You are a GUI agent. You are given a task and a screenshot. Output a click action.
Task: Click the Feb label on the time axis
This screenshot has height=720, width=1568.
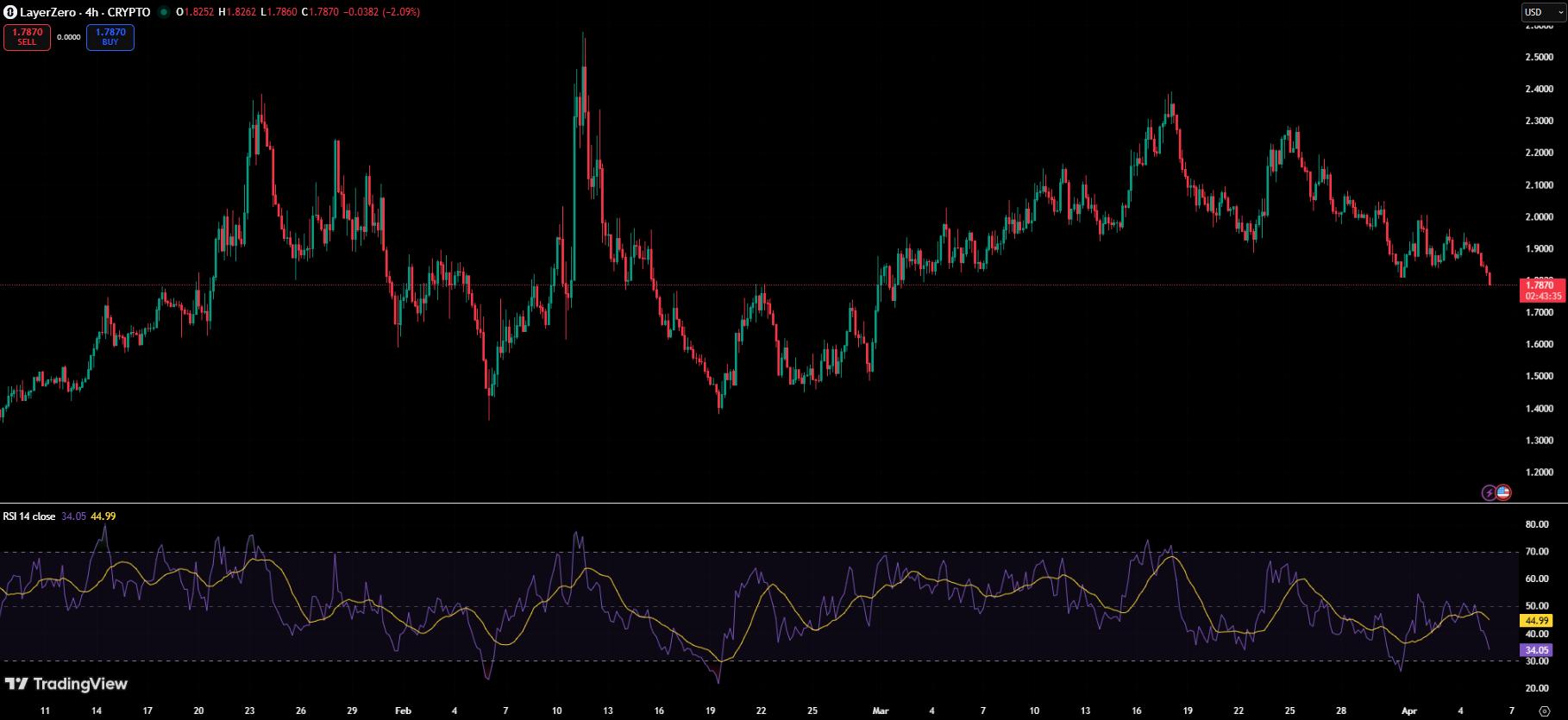403,711
